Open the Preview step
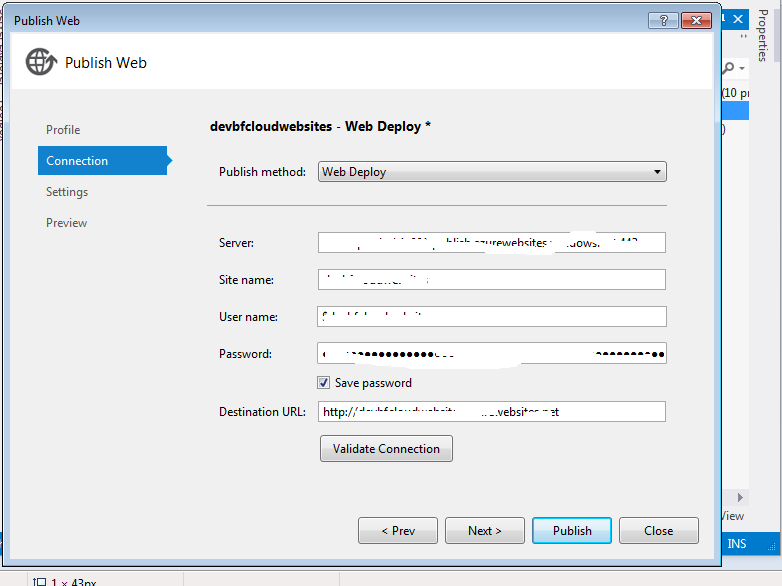782x586 pixels. click(x=66, y=223)
